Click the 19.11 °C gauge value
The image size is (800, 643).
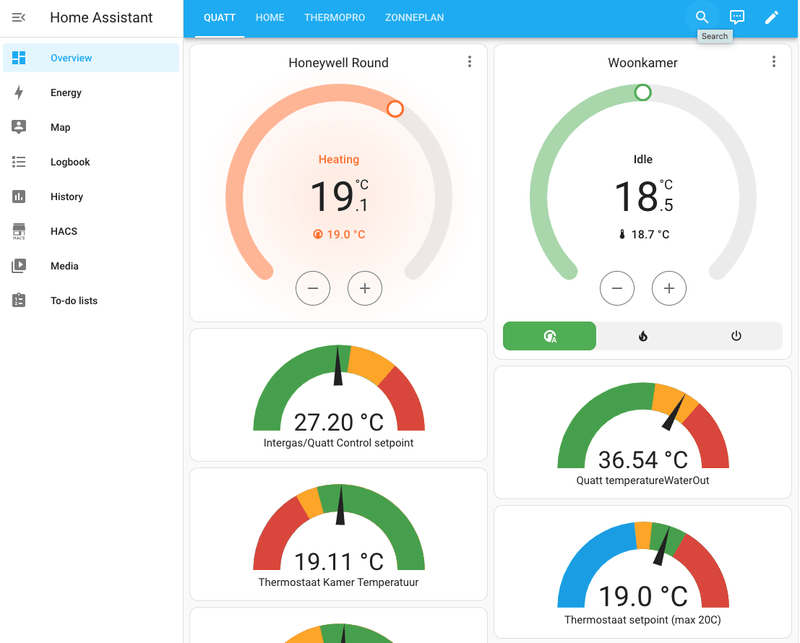coord(338,561)
